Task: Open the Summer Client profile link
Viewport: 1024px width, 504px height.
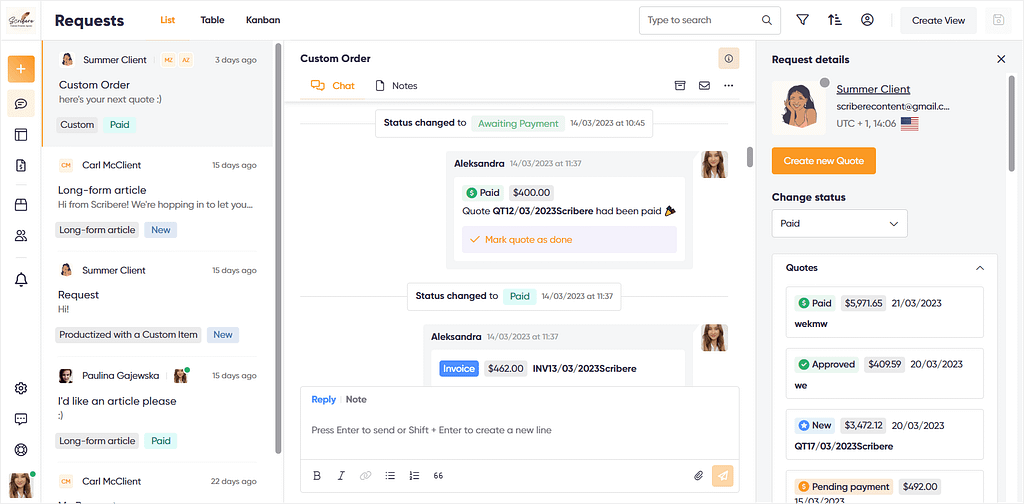Action: pos(873,89)
